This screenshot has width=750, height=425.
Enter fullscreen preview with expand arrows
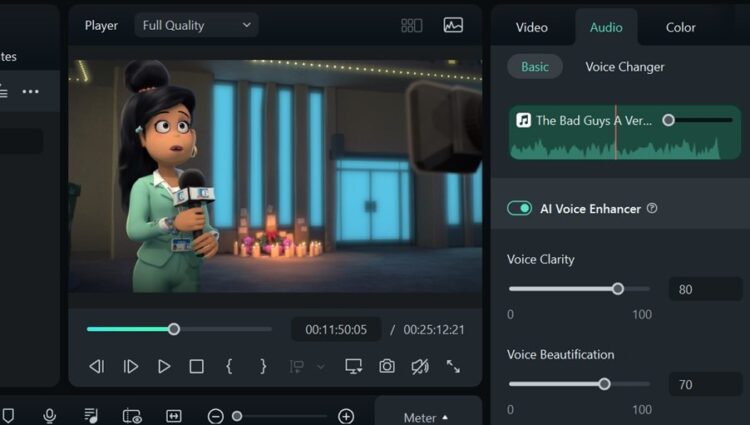pos(453,367)
